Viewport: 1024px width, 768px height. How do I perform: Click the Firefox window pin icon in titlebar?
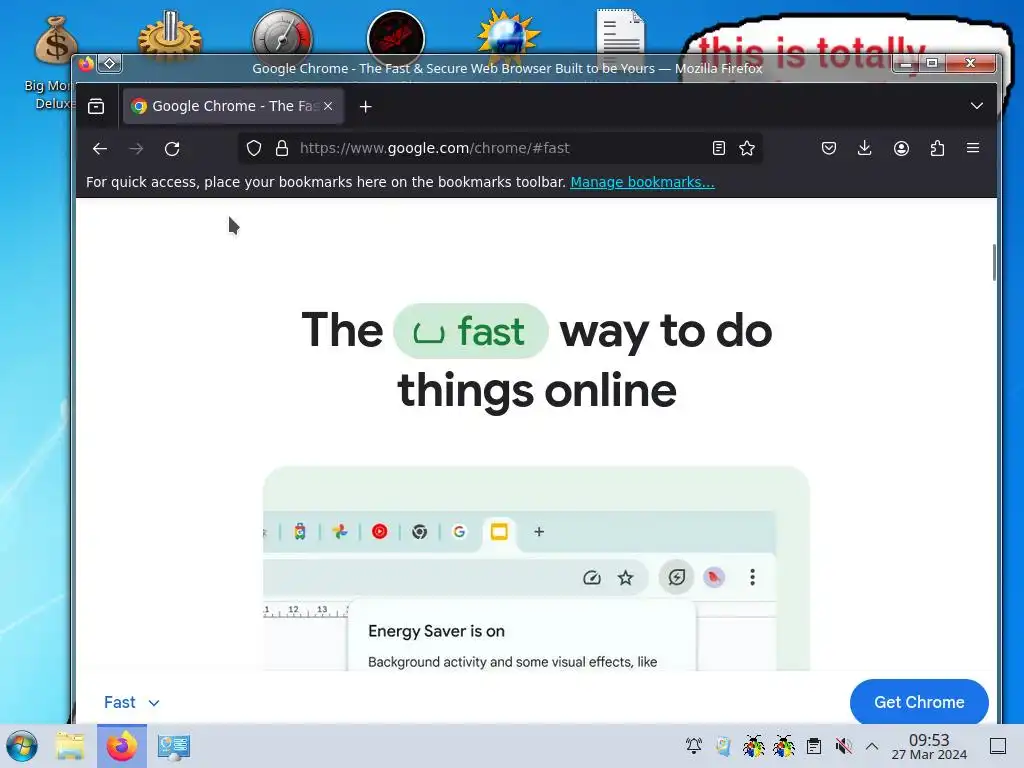pyautogui.click(x=110, y=63)
